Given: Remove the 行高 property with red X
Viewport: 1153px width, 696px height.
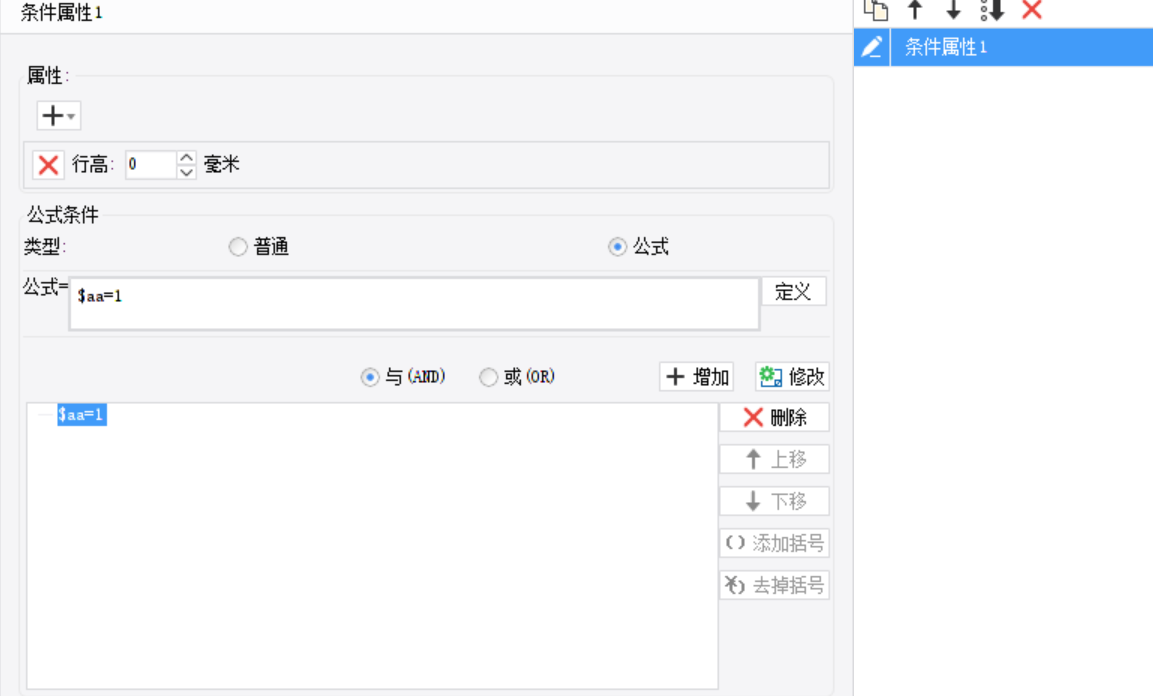Looking at the screenshot, I should 49,165.
